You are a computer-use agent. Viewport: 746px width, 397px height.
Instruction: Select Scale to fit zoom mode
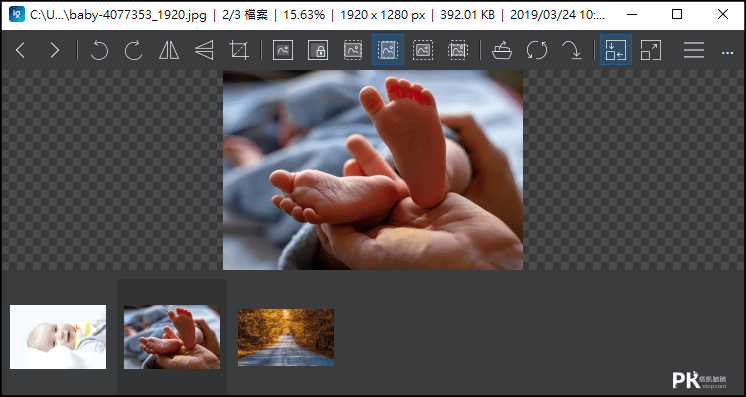(423, 50)
